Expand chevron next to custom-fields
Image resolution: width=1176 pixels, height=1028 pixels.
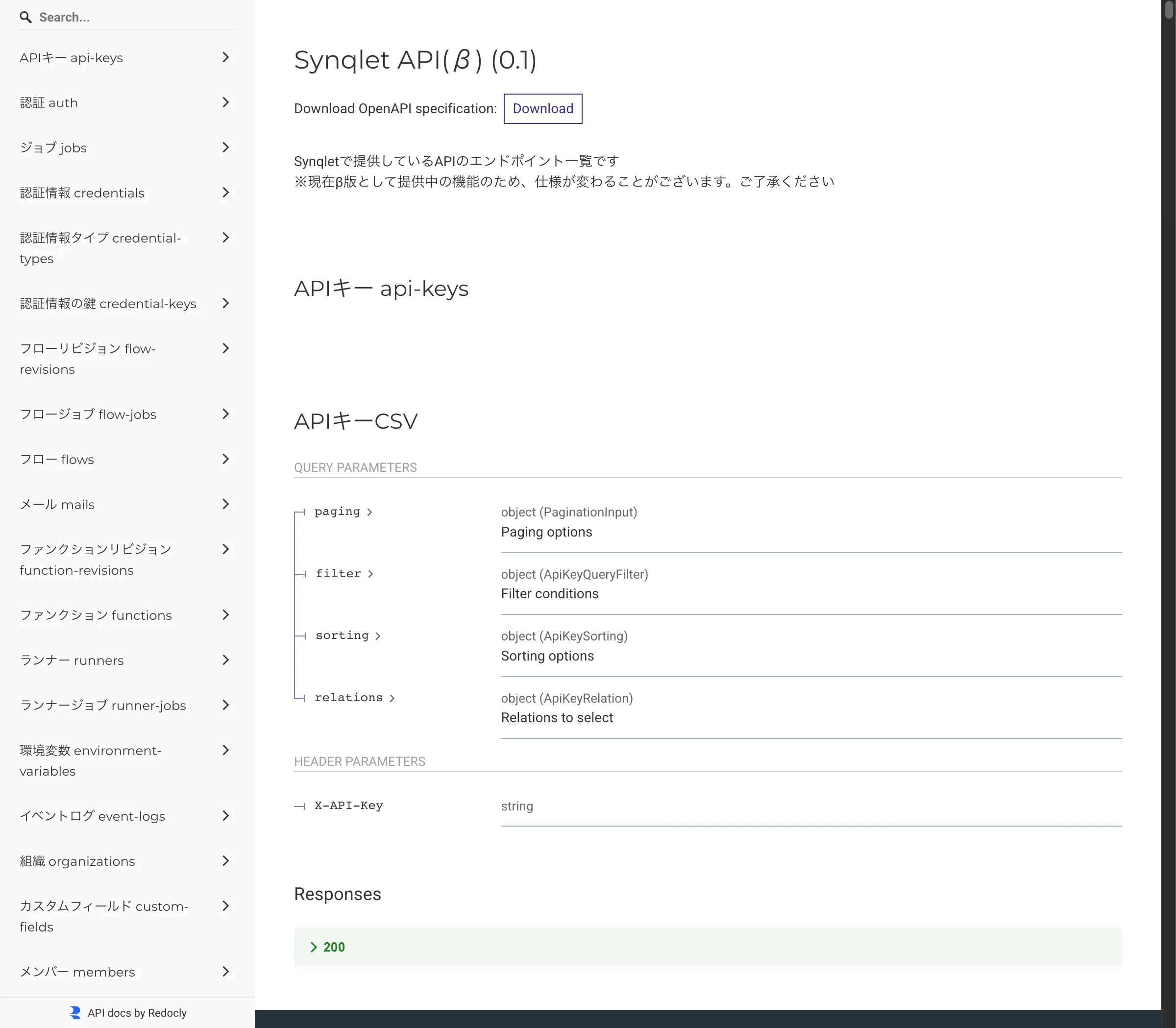click(225, 906)
